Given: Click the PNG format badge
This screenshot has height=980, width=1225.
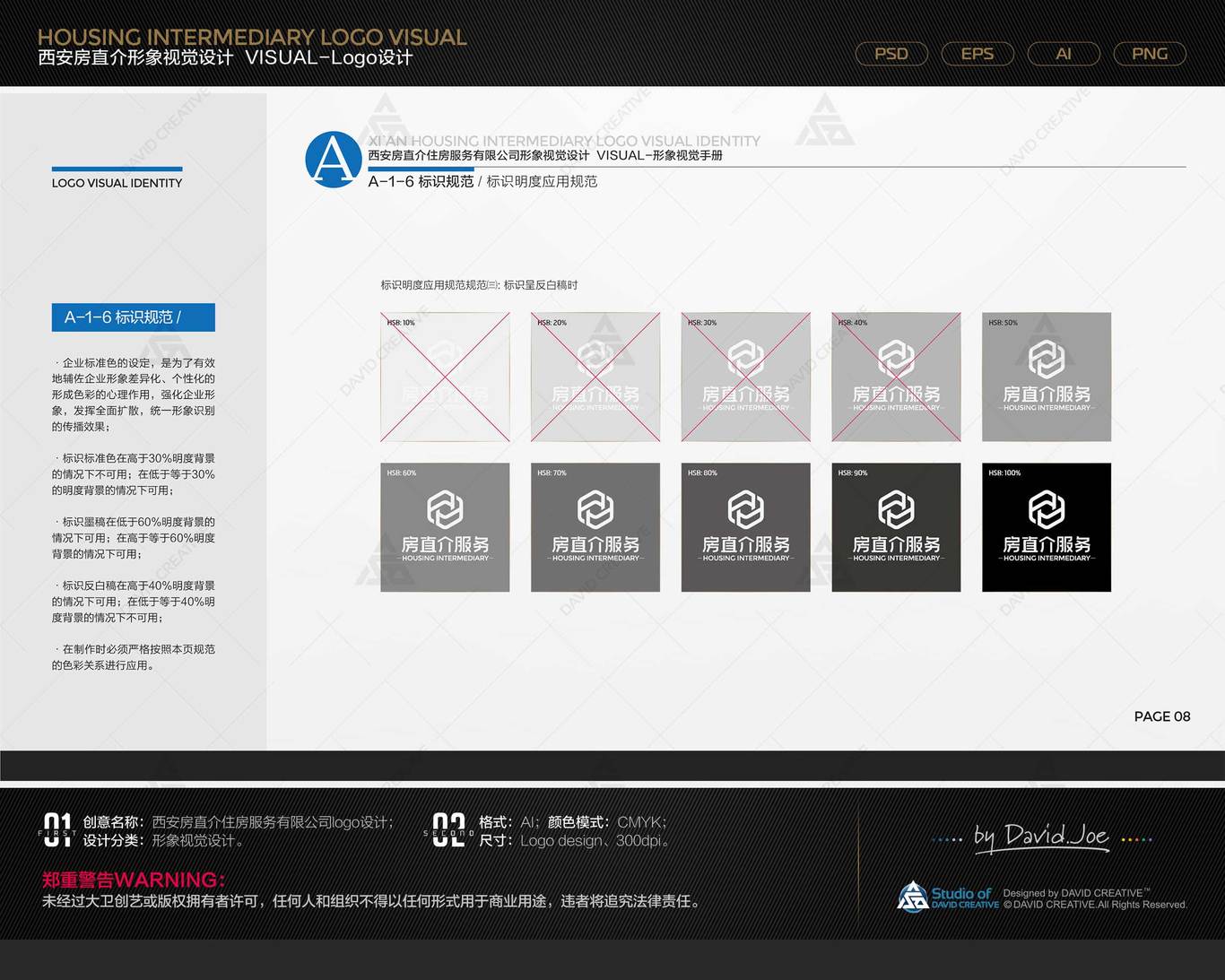Looking at the screenshot, I should point(1150,54).
